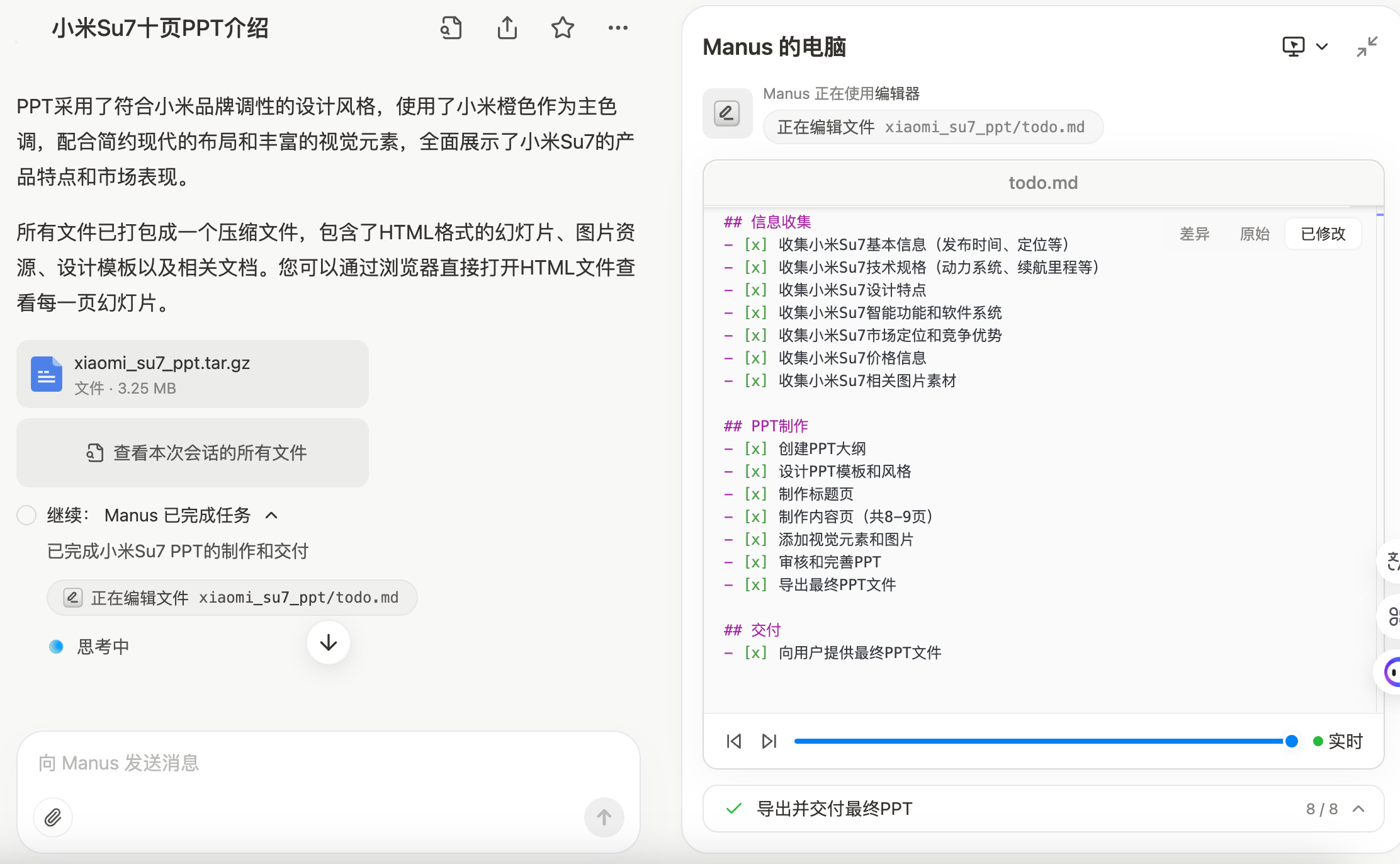The image size is (1400, 864).
Task: Toggle the circle next to 继续: Manus 已完成任务
Action: click(x=26, y=515)
